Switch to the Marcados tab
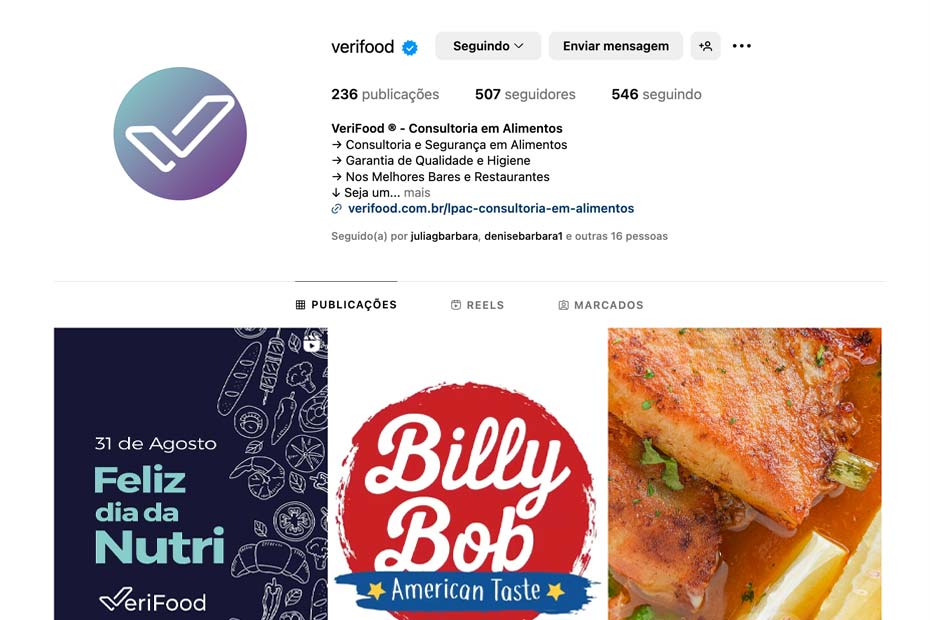 point(601,305)
